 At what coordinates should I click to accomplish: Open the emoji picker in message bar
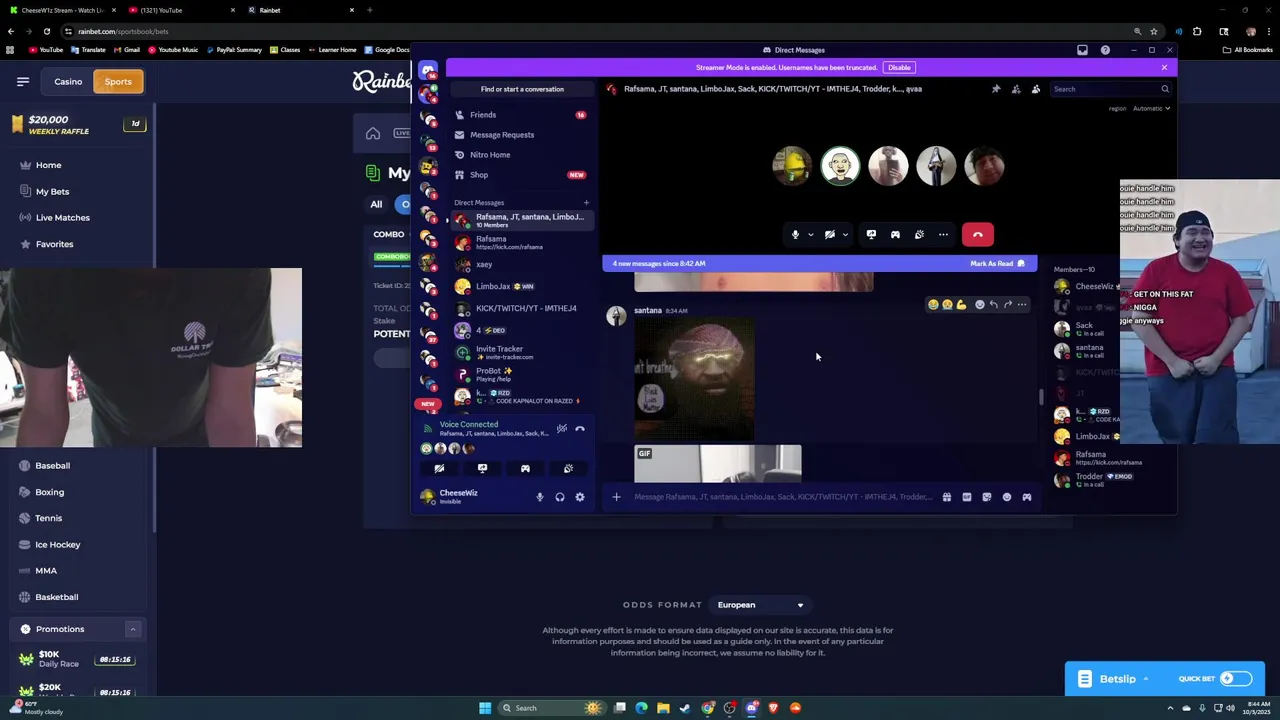[x=1006, y=497]
